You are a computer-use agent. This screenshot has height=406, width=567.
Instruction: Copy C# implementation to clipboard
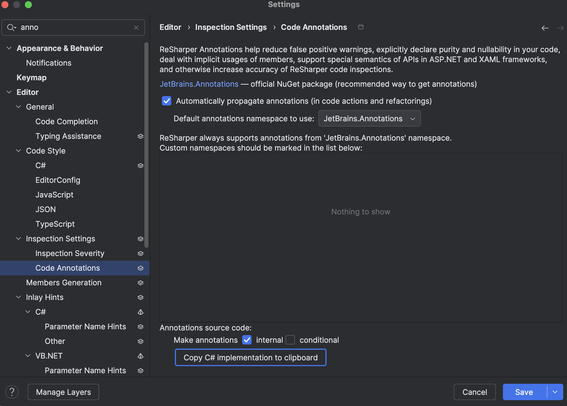pos(251,358)
